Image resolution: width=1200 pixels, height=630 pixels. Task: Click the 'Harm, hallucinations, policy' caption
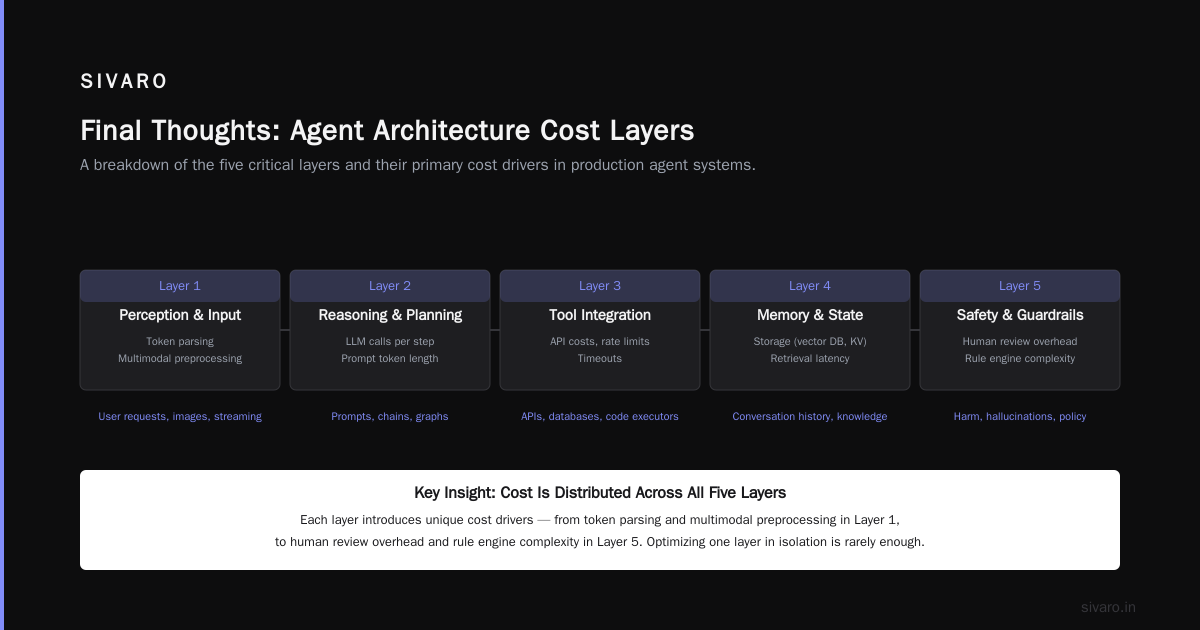pos(1020,416)
